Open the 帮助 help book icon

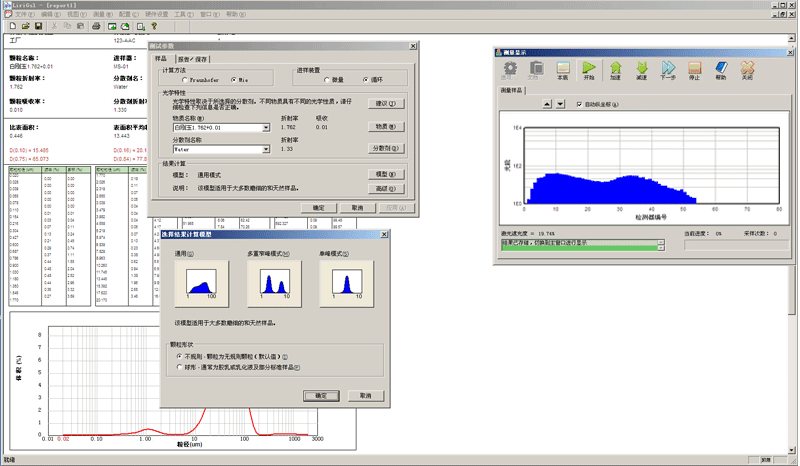[721, 70]
